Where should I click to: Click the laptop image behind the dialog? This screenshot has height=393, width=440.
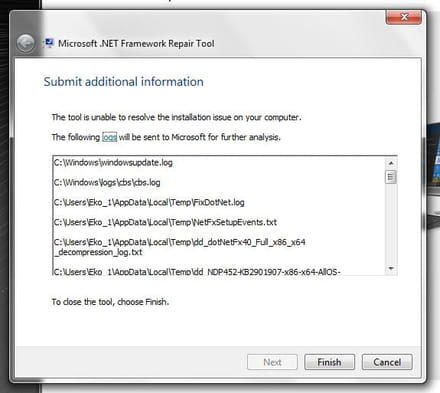(x=433, y=173)
